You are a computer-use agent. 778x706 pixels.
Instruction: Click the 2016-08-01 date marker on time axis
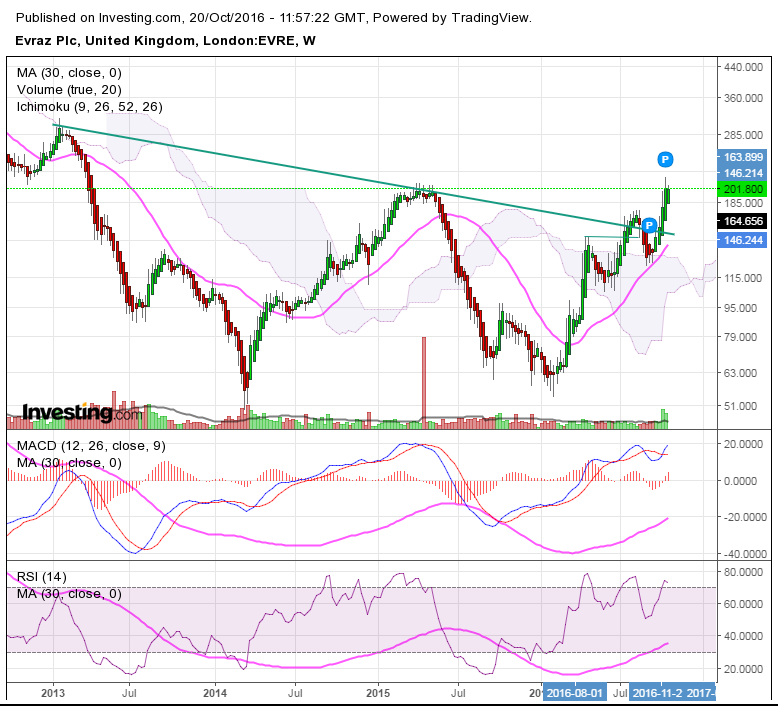575,693
